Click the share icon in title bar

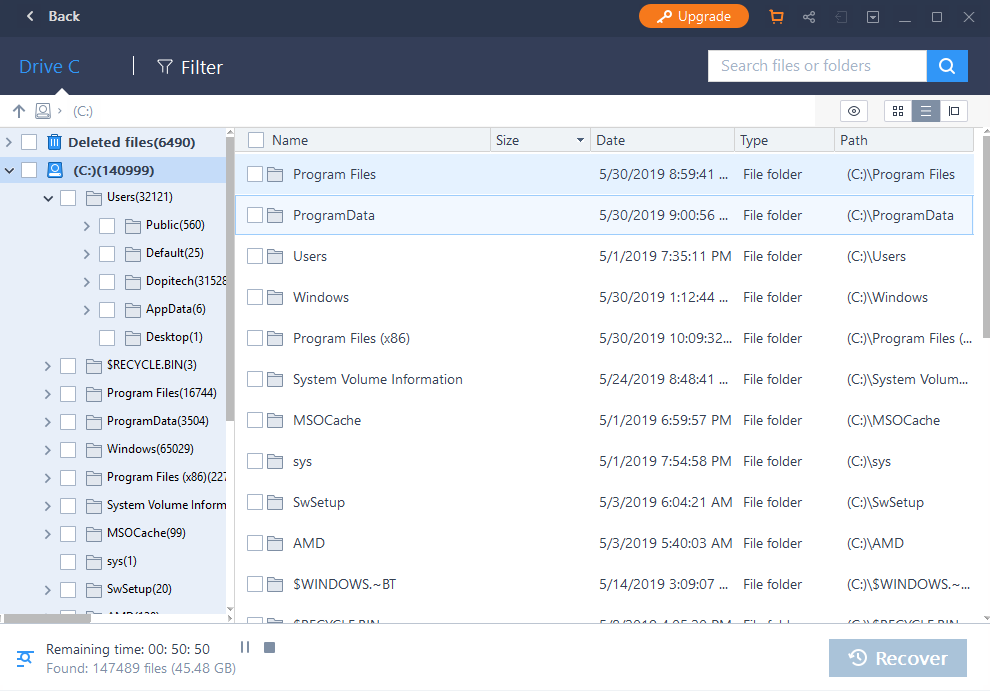click(x=809, y=17)
